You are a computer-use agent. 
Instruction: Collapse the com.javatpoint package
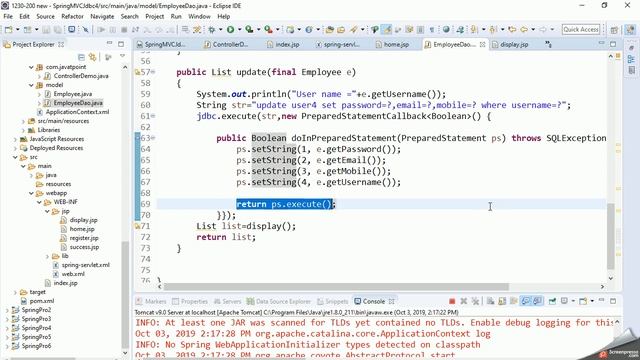31,67
